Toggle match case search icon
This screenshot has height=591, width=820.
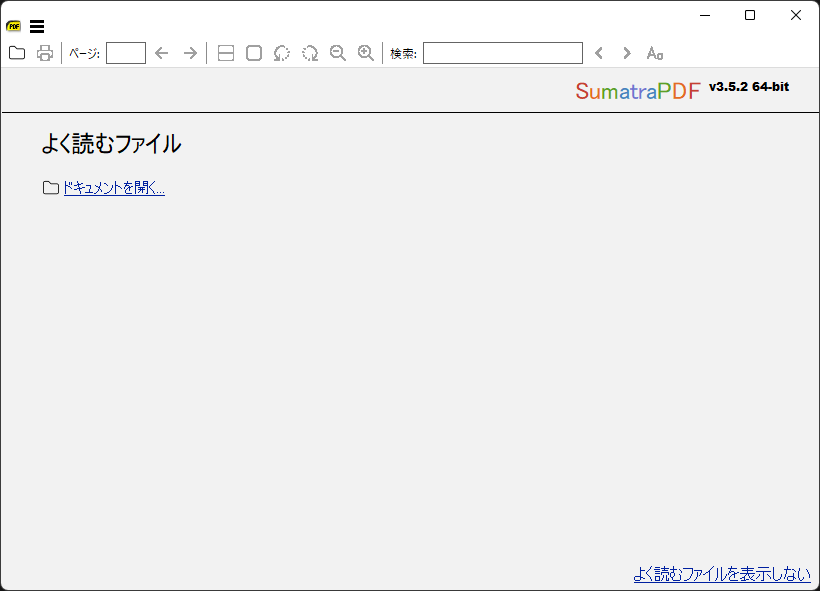point(655,53)
